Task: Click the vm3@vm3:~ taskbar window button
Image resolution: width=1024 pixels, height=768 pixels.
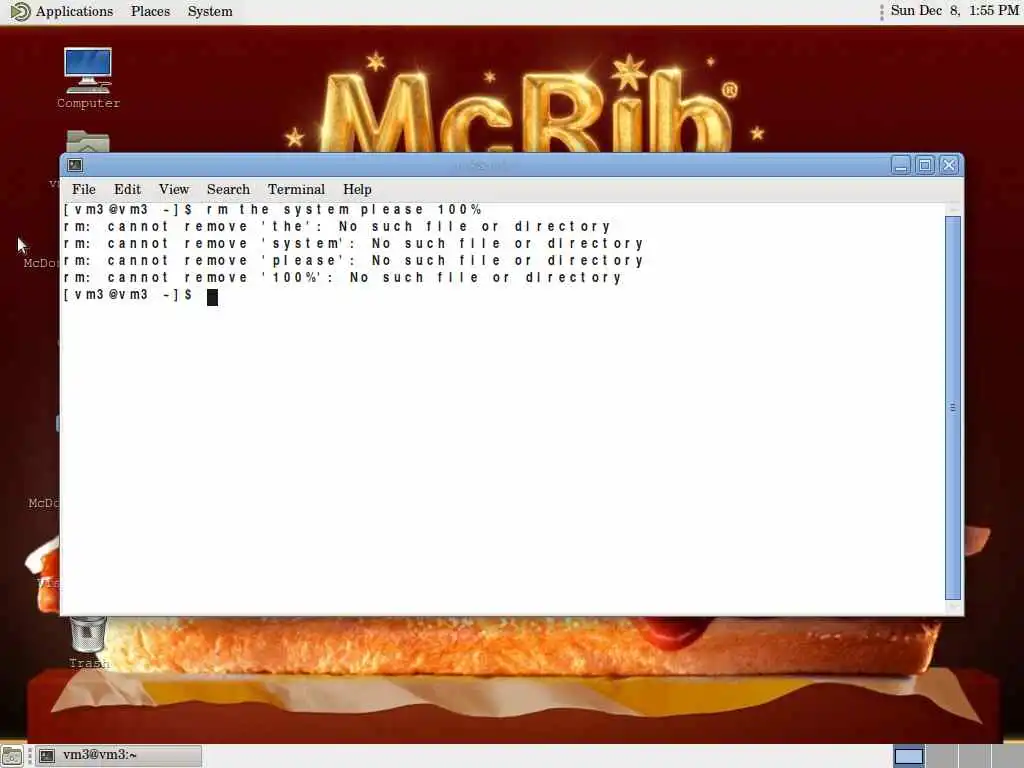Action: 118,756
